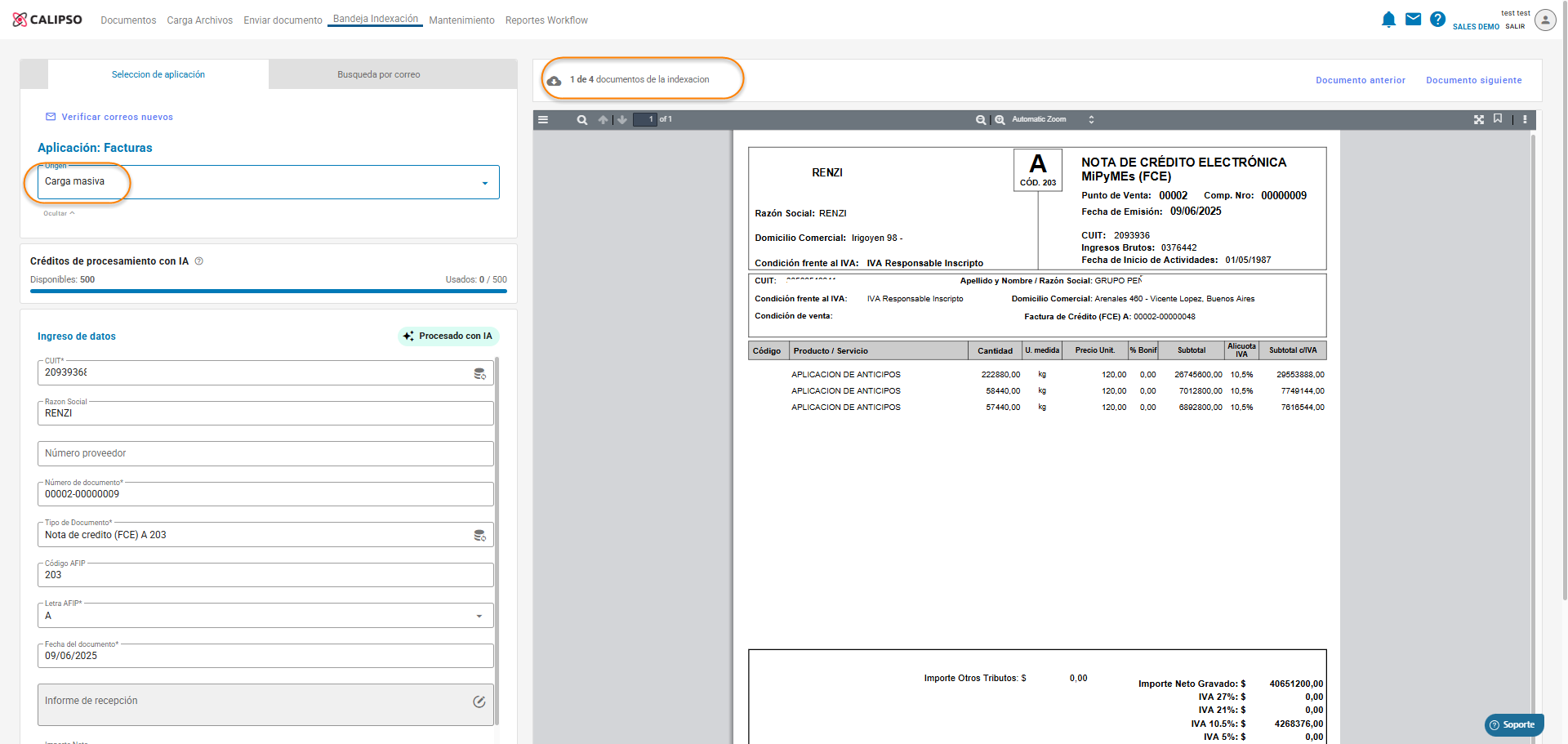
Task: Click the PDF page number box
Action: (x=645, y=119)
